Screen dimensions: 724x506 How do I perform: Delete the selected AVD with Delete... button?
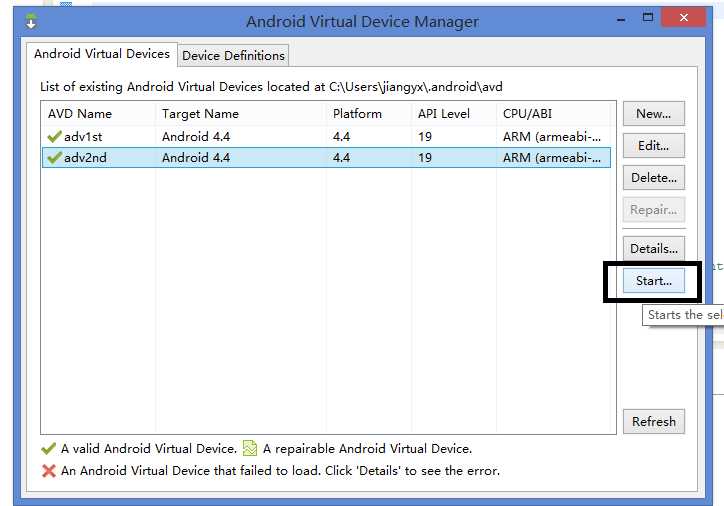(653, 178)
